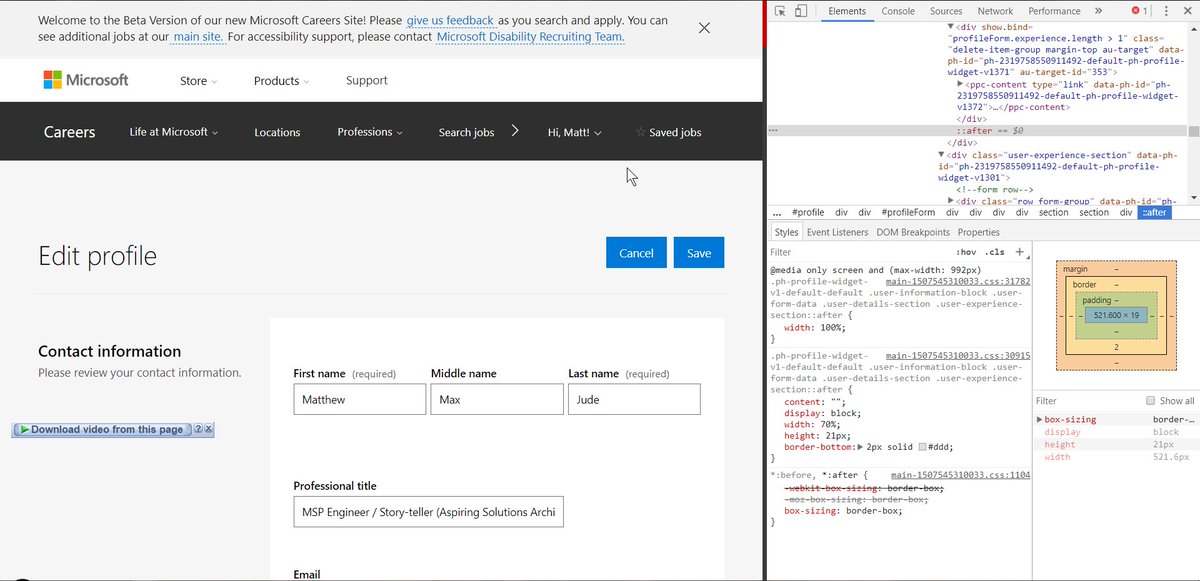
Task: Click the play icon on Download video bar
Action: click(x=23, y=429)
